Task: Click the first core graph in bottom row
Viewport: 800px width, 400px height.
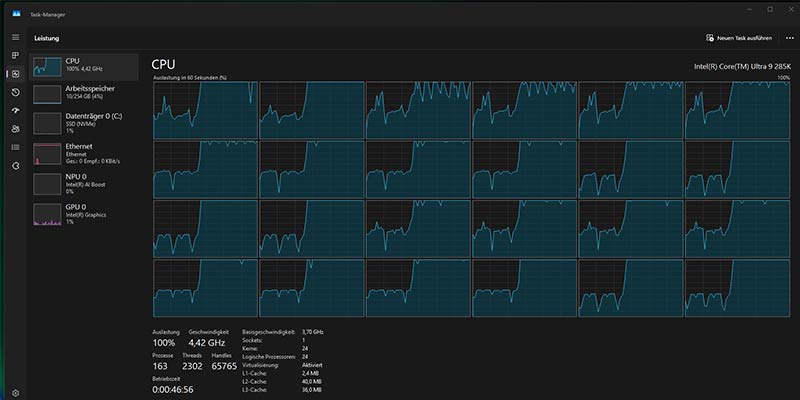Action: [x=205, y=288]
